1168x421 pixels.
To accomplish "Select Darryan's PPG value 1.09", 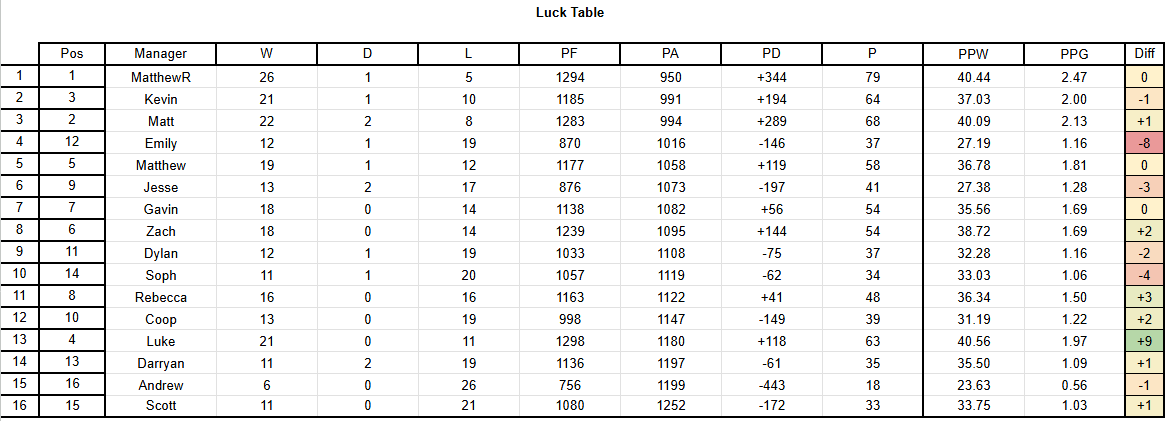I will pos(1074,363).
